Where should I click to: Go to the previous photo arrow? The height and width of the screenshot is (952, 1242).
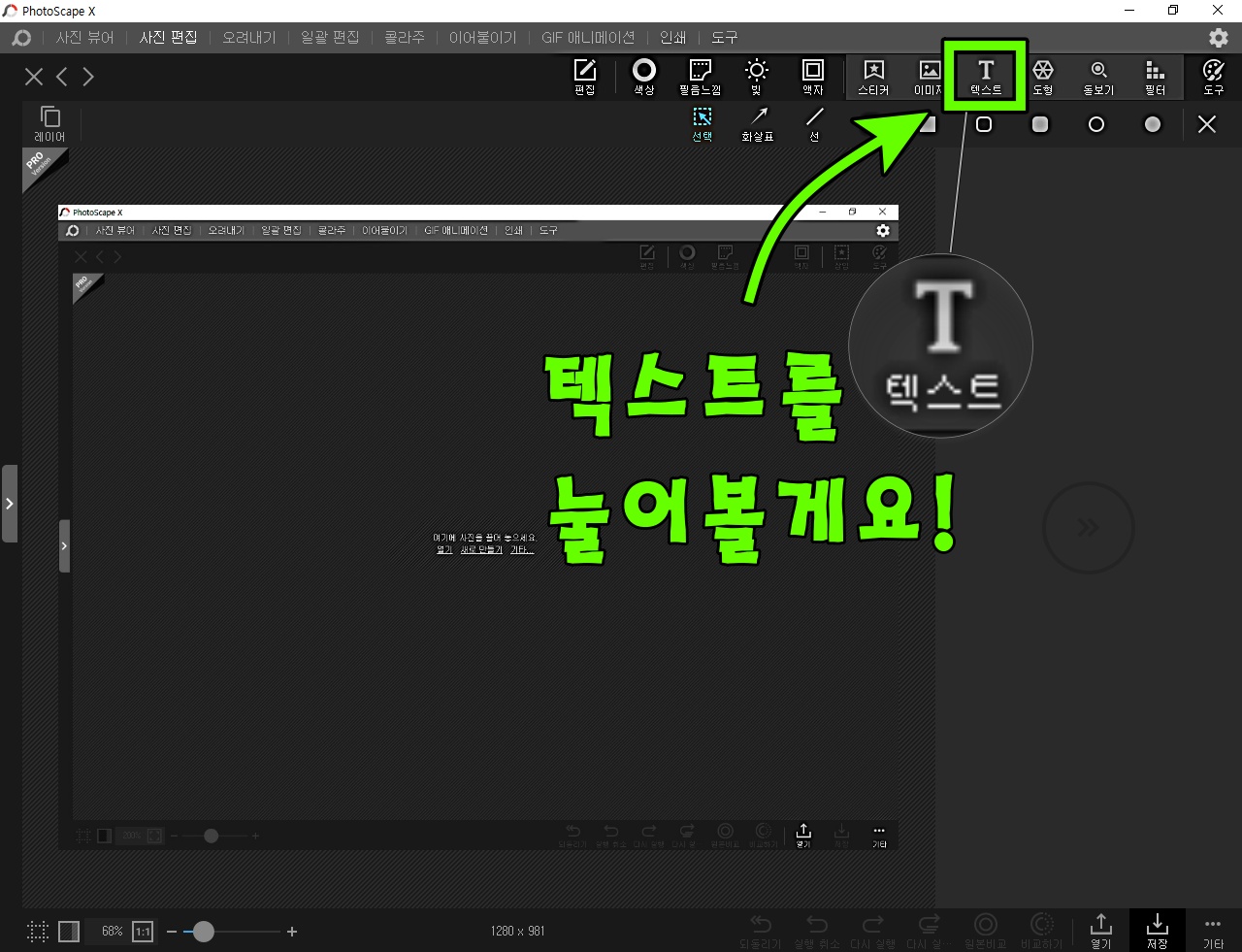pyautogui.click(x=62, y=77)
